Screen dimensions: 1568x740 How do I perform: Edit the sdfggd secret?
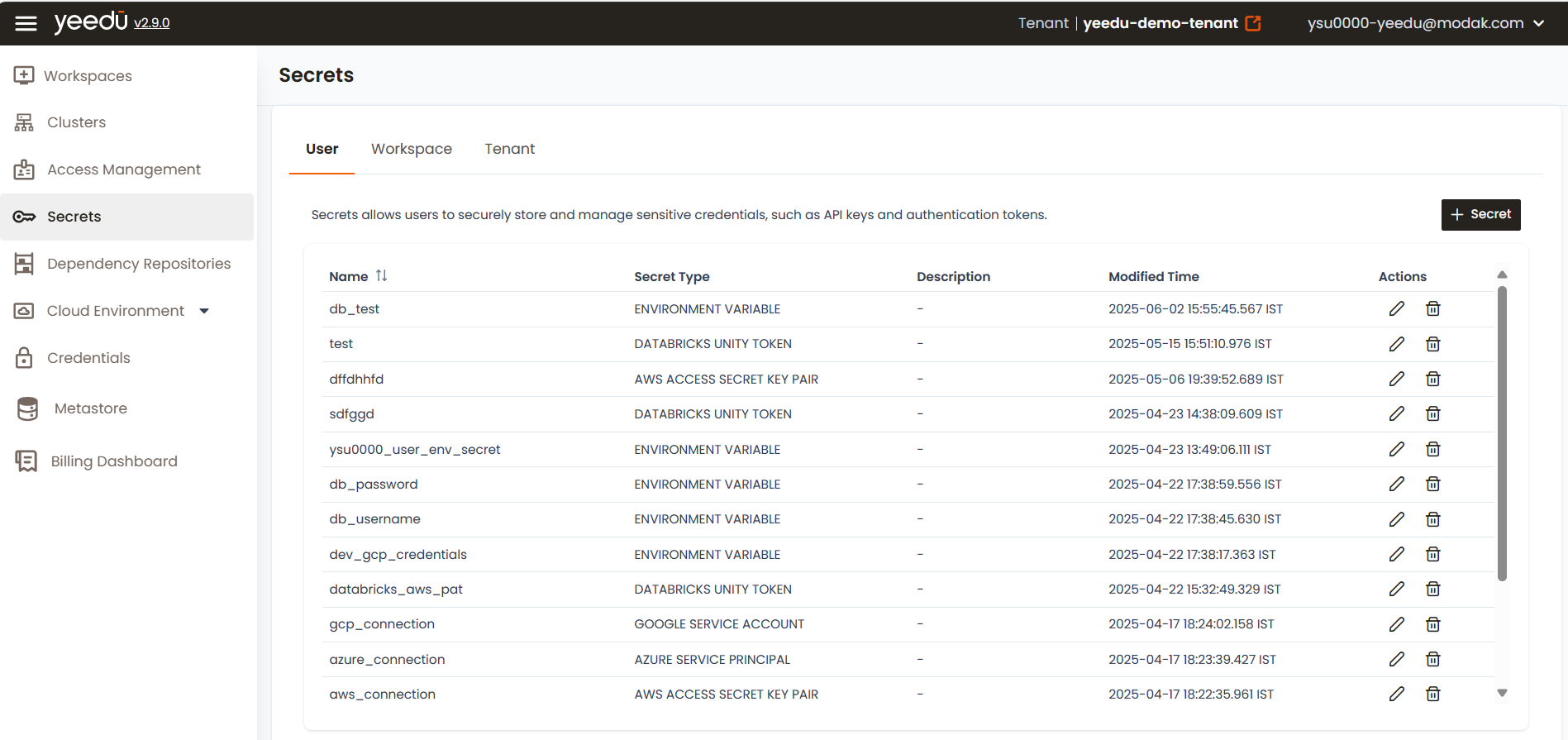(1397, 413)
